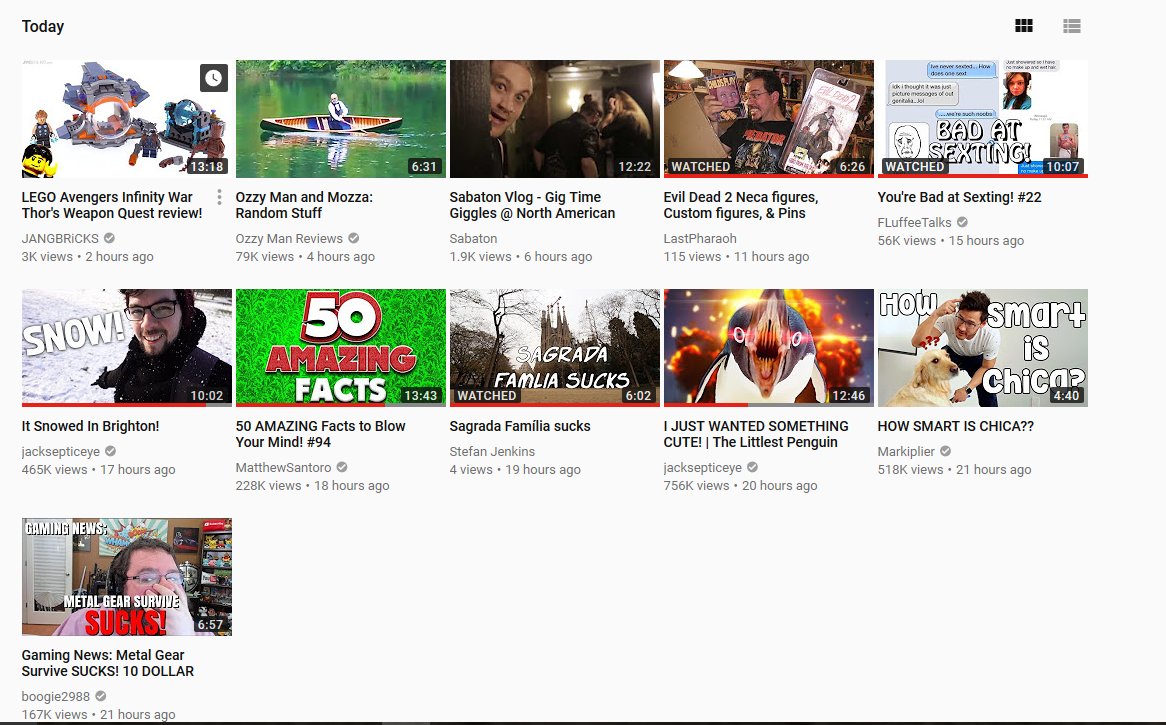Click '4 views • 19 hours ago' text
The width and height of the screenshot is (1166, 725).
tap(515, 469)
